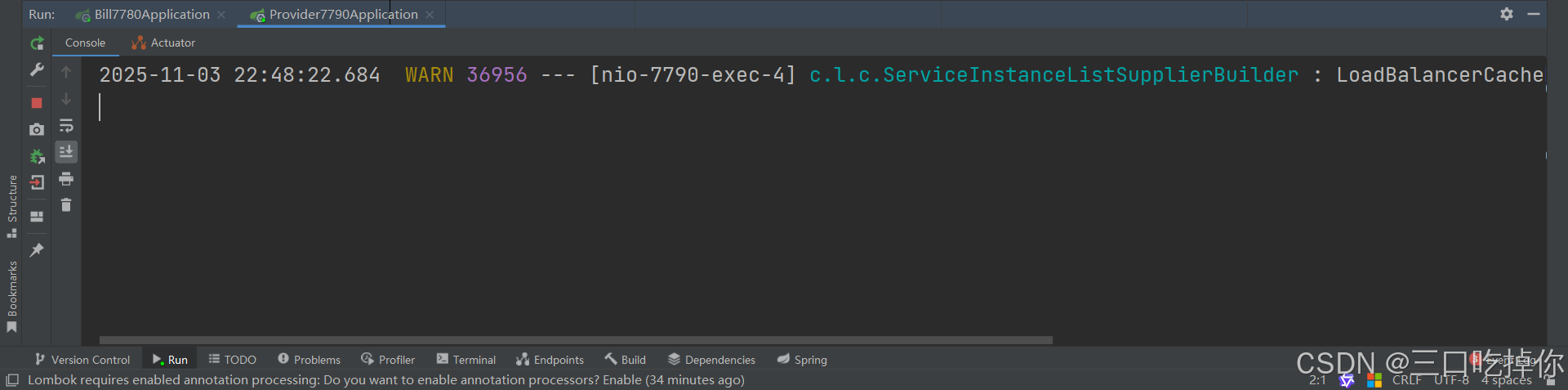Close the Provider7790Application tab
This screenshot has width=1568, height=390.
pyautogui.click(x=430, y=15)
